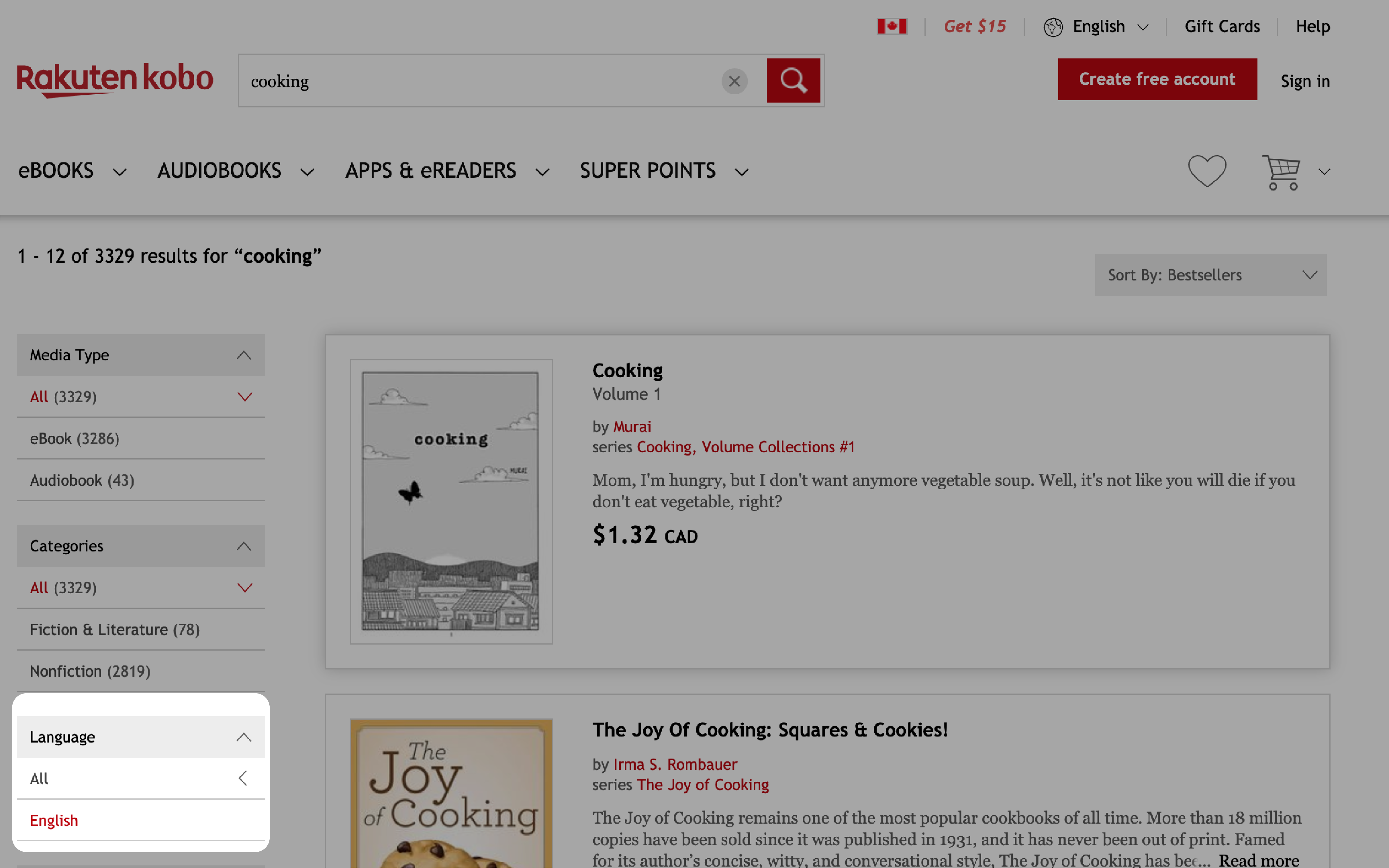Viewport: 1389px width, 868px height.
Task: Open the AUDIOBOOKS navigation menu
Action: click(236, 171)
